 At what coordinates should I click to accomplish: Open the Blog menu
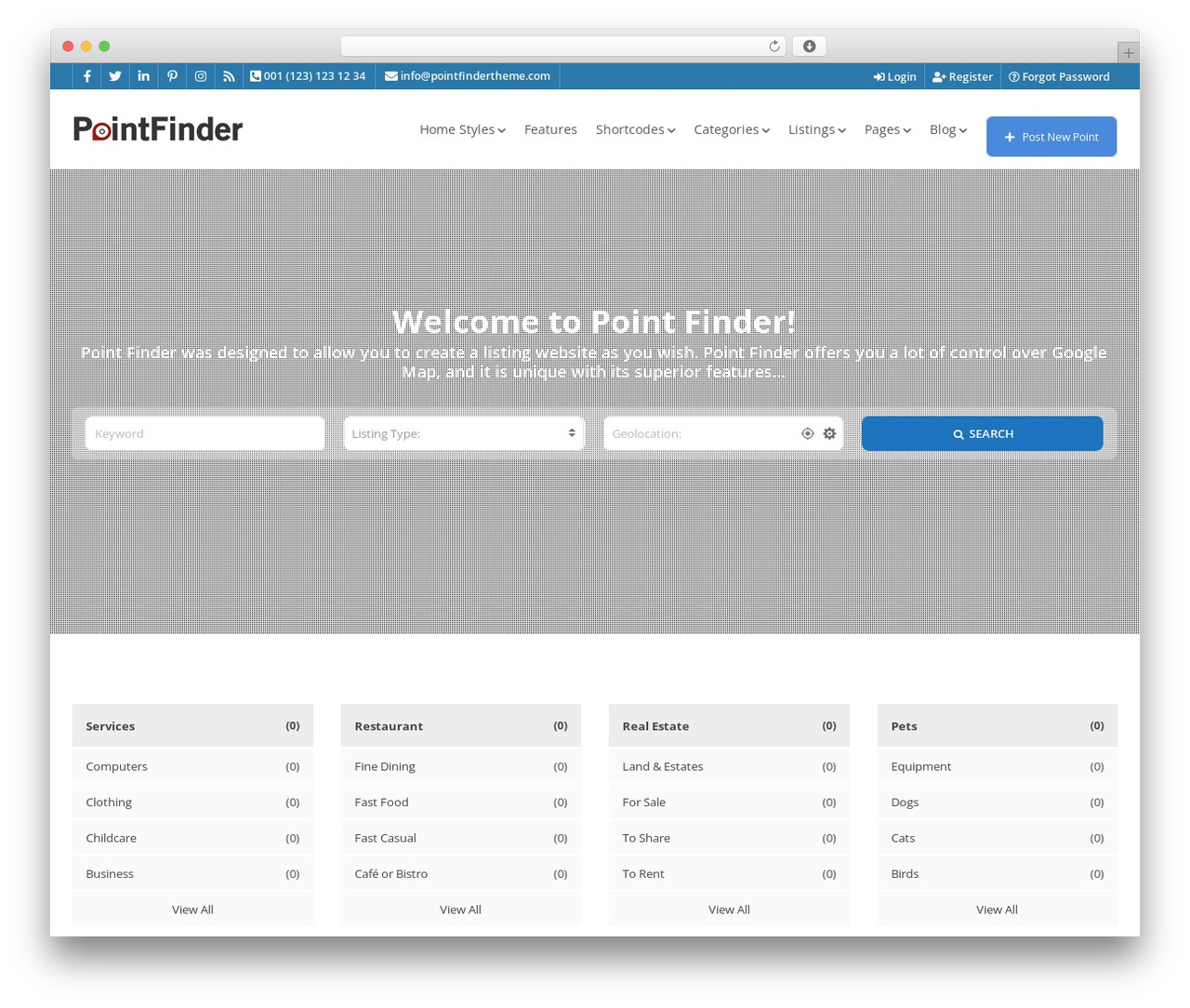coord(948,129)
